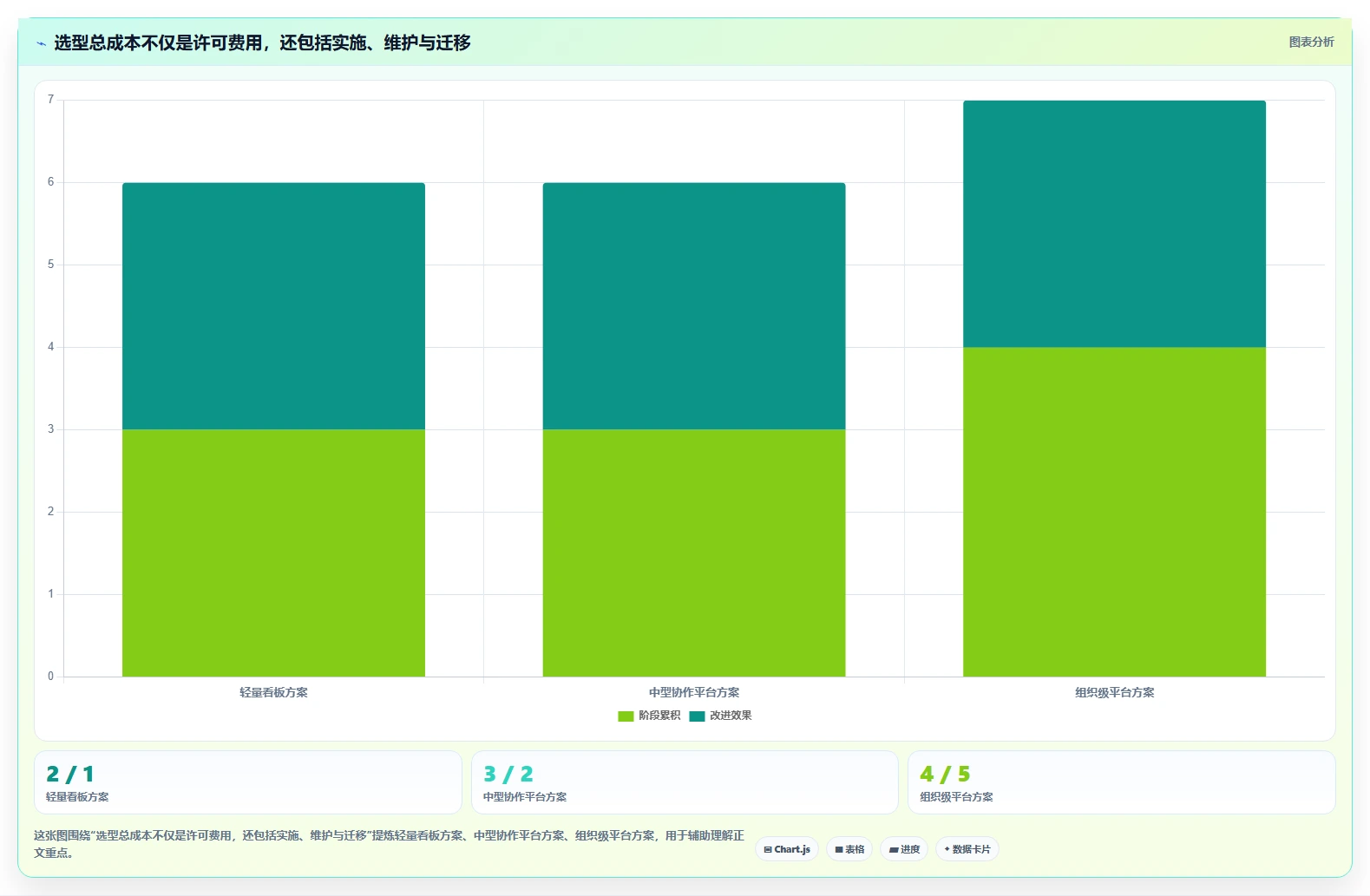Viewport: 1370px width, 896px height.
Task: Click the green segment of 中型协作平台方案 bar
Action: (694, 553)
